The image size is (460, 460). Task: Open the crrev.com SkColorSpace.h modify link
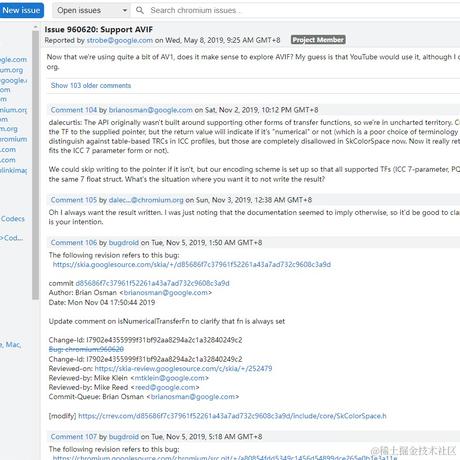(232, 416)
